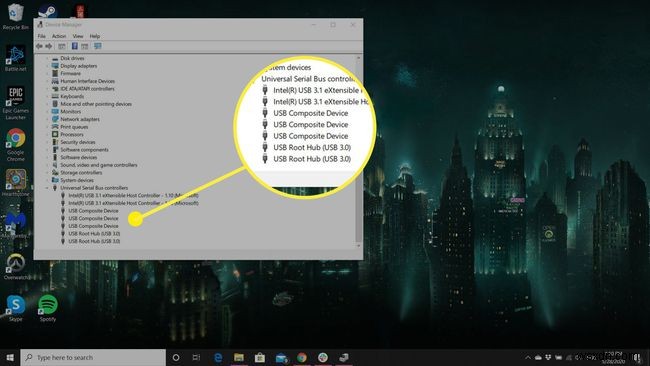Expand the Network adapters category
650x366 pixels.
[x=47, y=119]
